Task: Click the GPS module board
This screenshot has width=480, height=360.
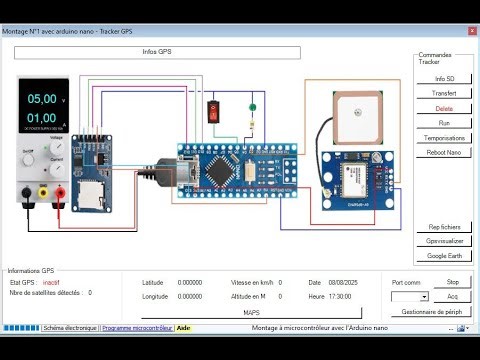Action: 358,181
